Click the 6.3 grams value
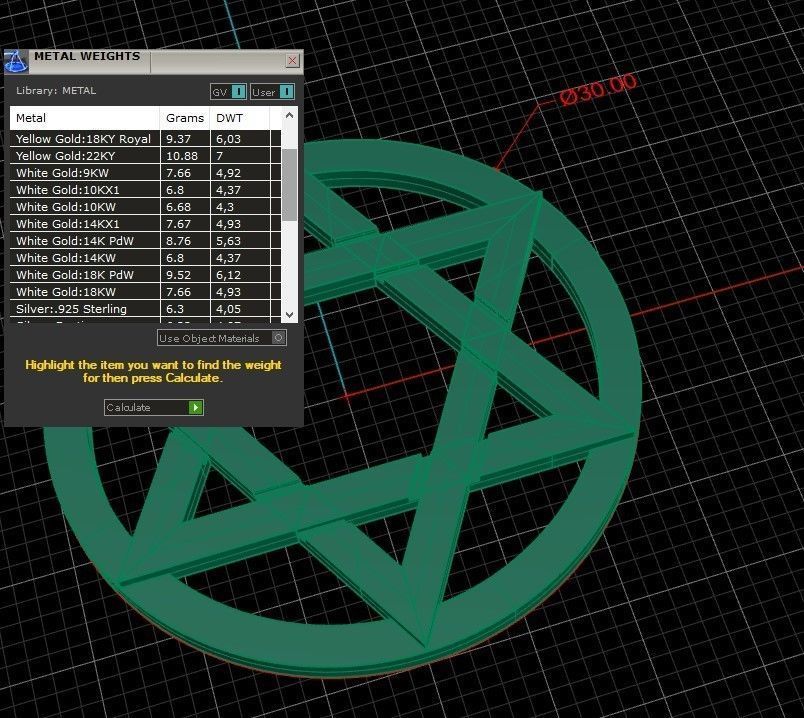This screenshot has height=718, width=804. (174, 309)
